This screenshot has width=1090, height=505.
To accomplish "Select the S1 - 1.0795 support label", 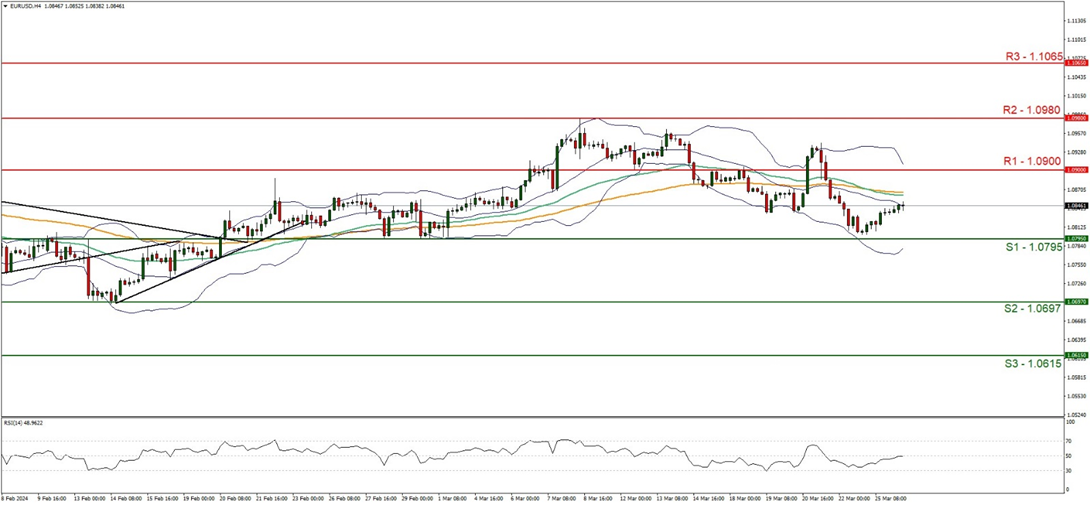I will click(1031, 246).
